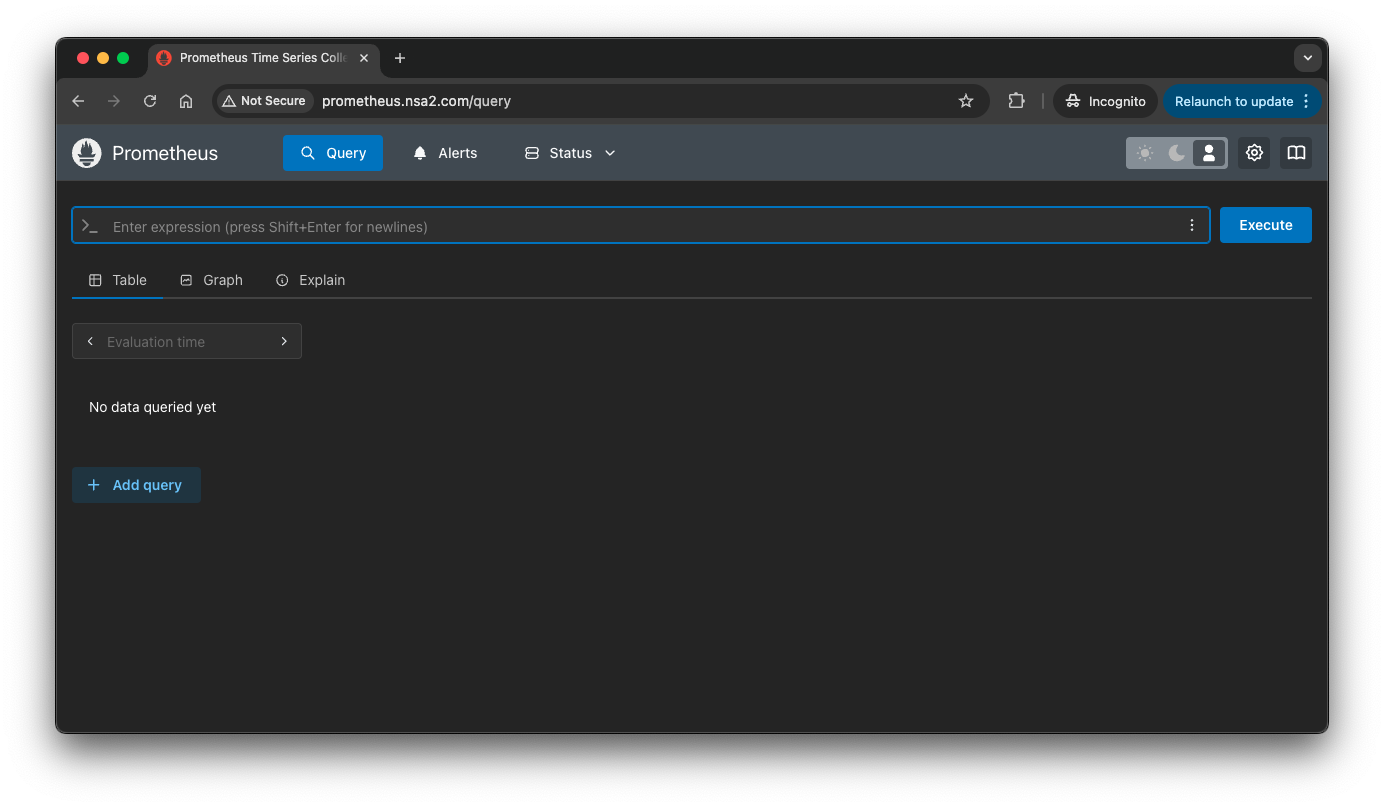Screen dimensions: 1384x807
Task: Switch to light theme sun icon
Action: tap(1145, 153)
